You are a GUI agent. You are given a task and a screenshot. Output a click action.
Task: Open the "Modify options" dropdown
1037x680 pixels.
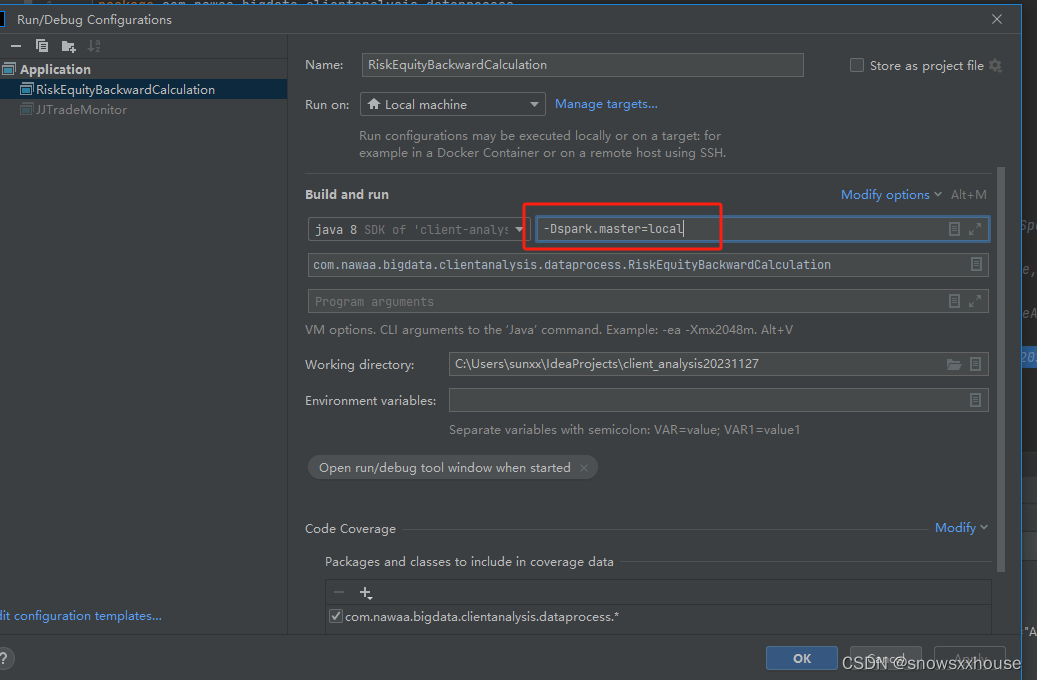[886, 194]
